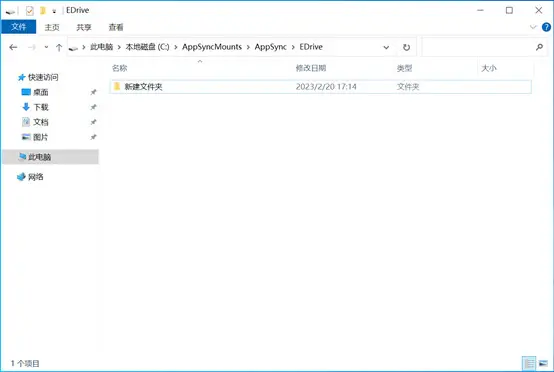The image size is (554, 372).
Task: Go back with the left arrow
Action: pos(13,47)
